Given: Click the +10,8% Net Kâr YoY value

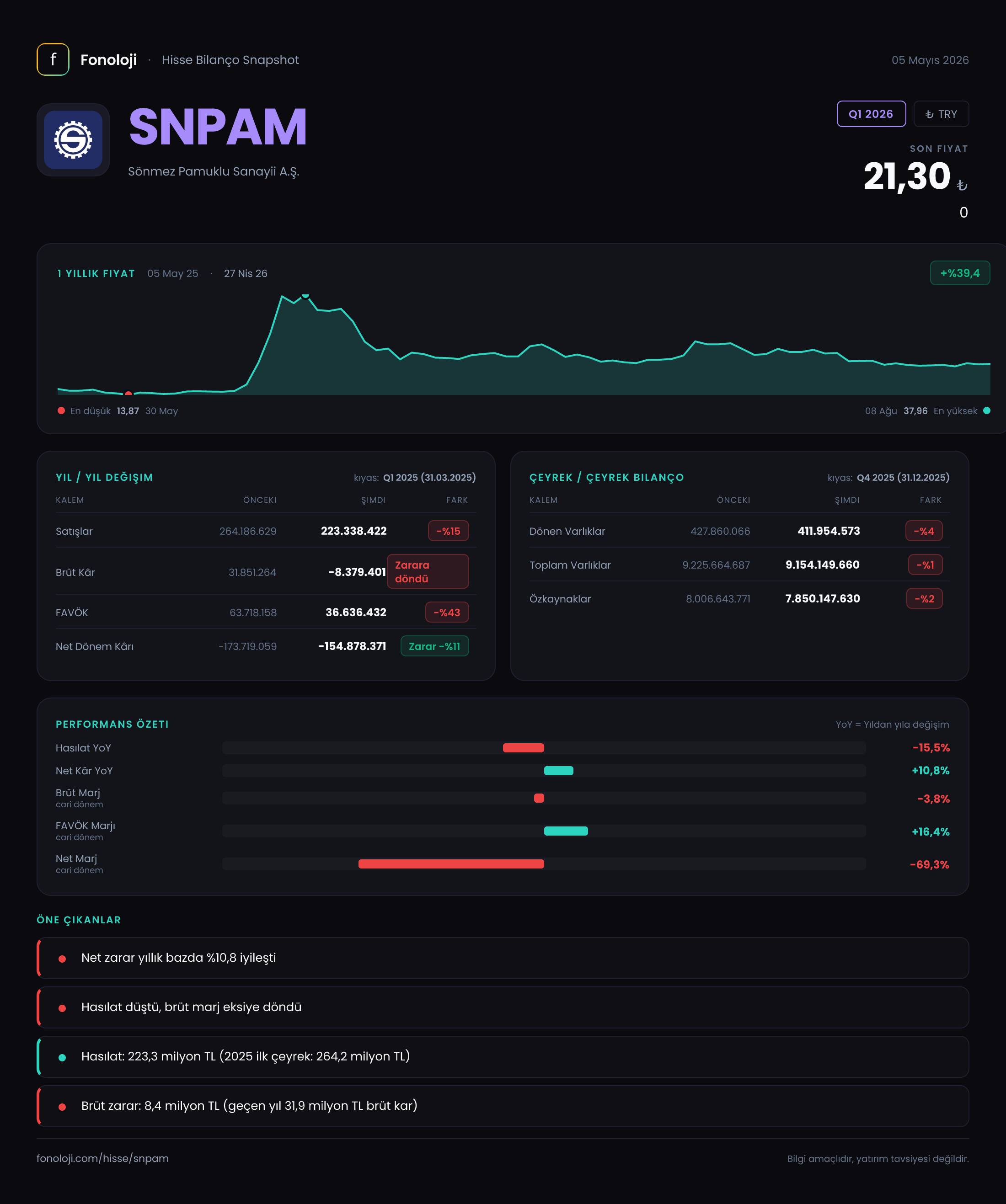Looking at the screenshot, I should tap(930, 771).
